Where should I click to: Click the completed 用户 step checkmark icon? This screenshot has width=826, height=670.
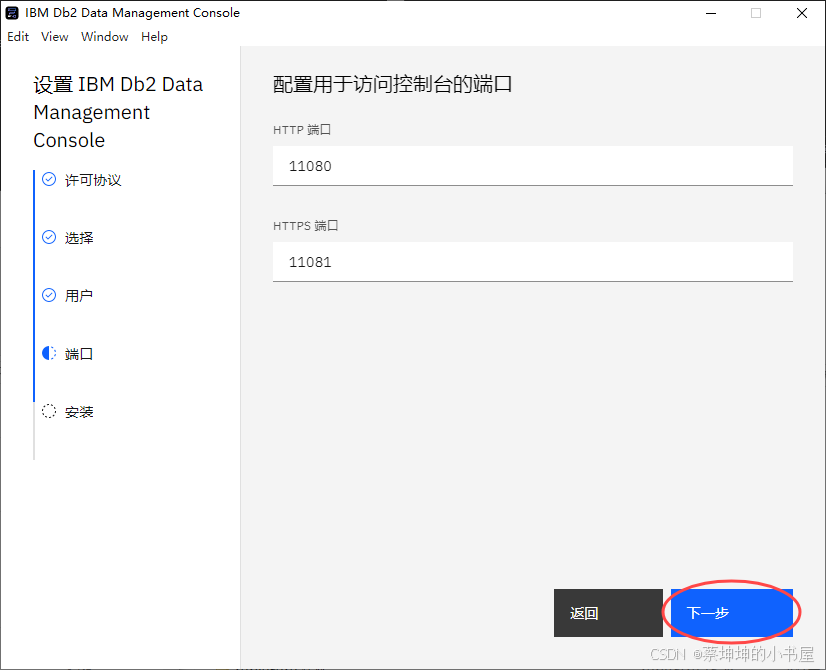[x=47, y=295]
